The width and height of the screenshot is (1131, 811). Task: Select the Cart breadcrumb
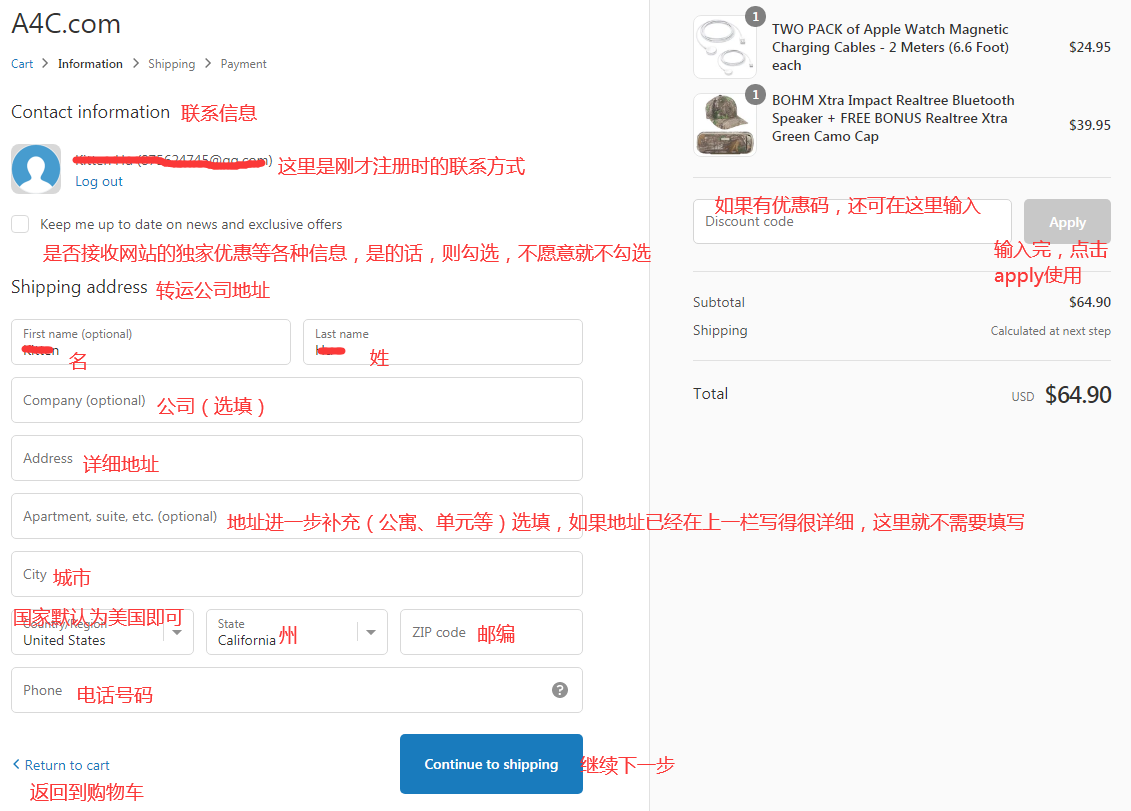(22, 63)
